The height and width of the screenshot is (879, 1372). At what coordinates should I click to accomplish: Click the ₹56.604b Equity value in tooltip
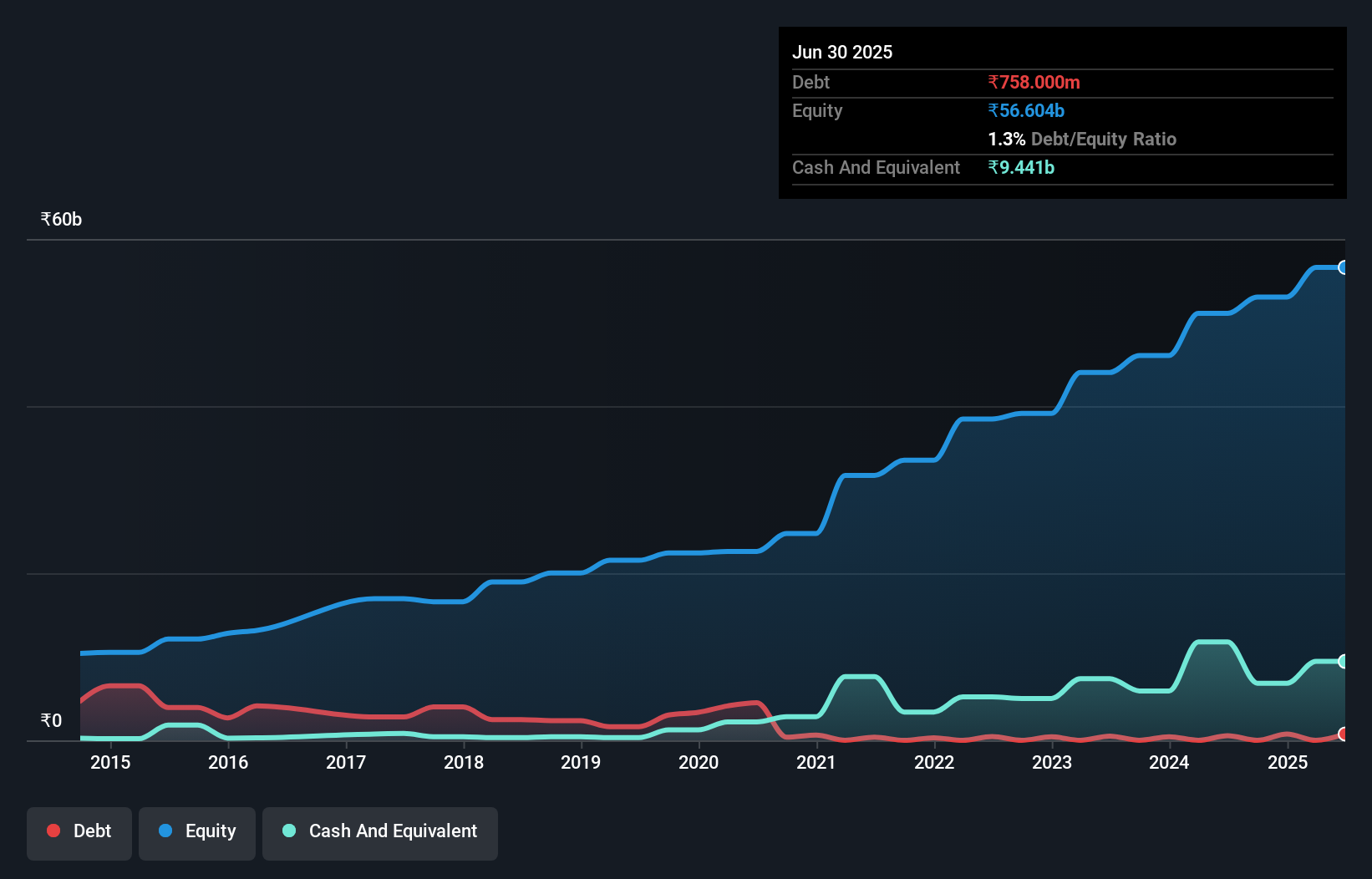(x=1026, y=111)
